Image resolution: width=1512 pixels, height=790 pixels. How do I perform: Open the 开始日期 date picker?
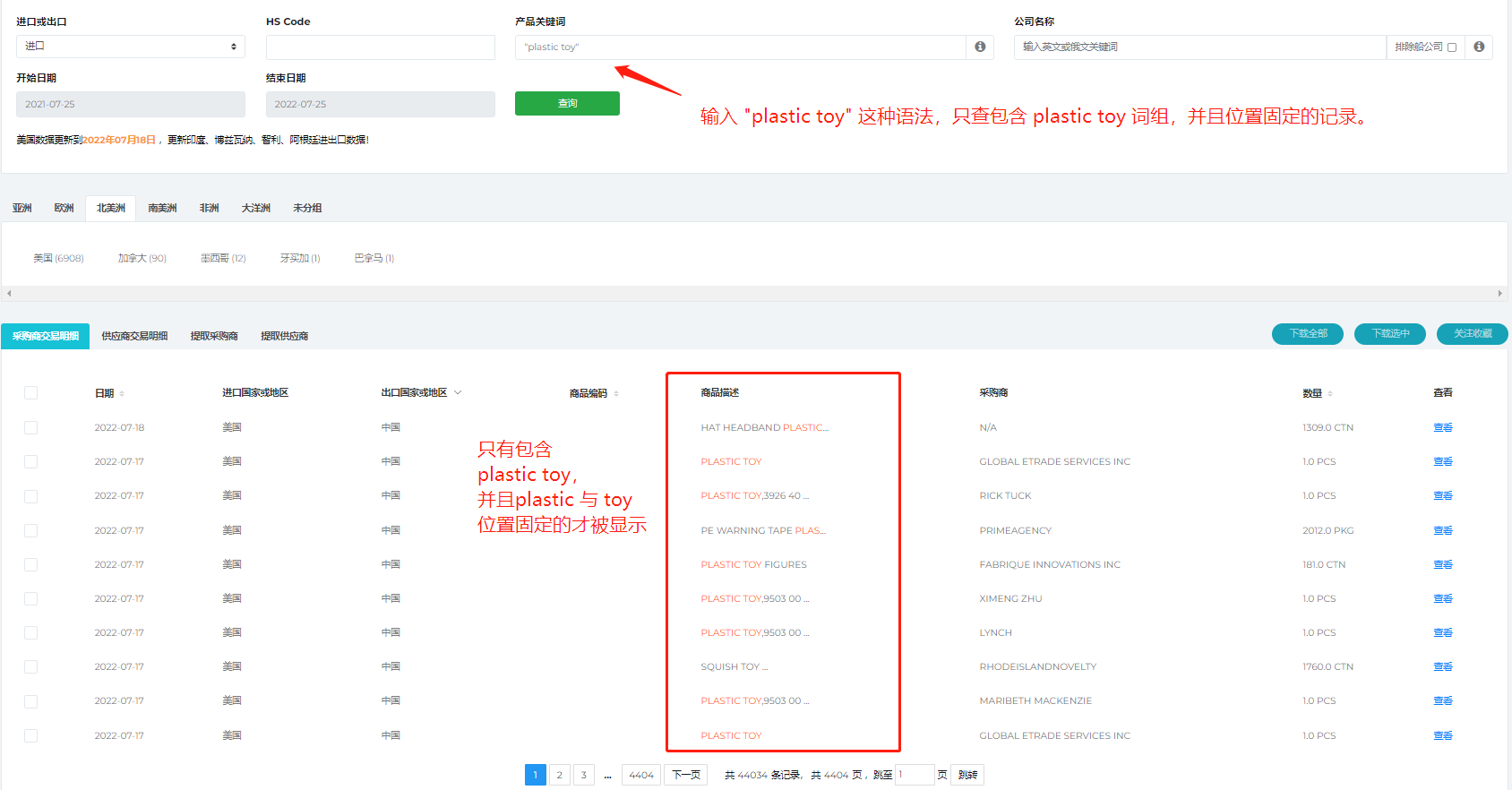click(x=131, y=104)
